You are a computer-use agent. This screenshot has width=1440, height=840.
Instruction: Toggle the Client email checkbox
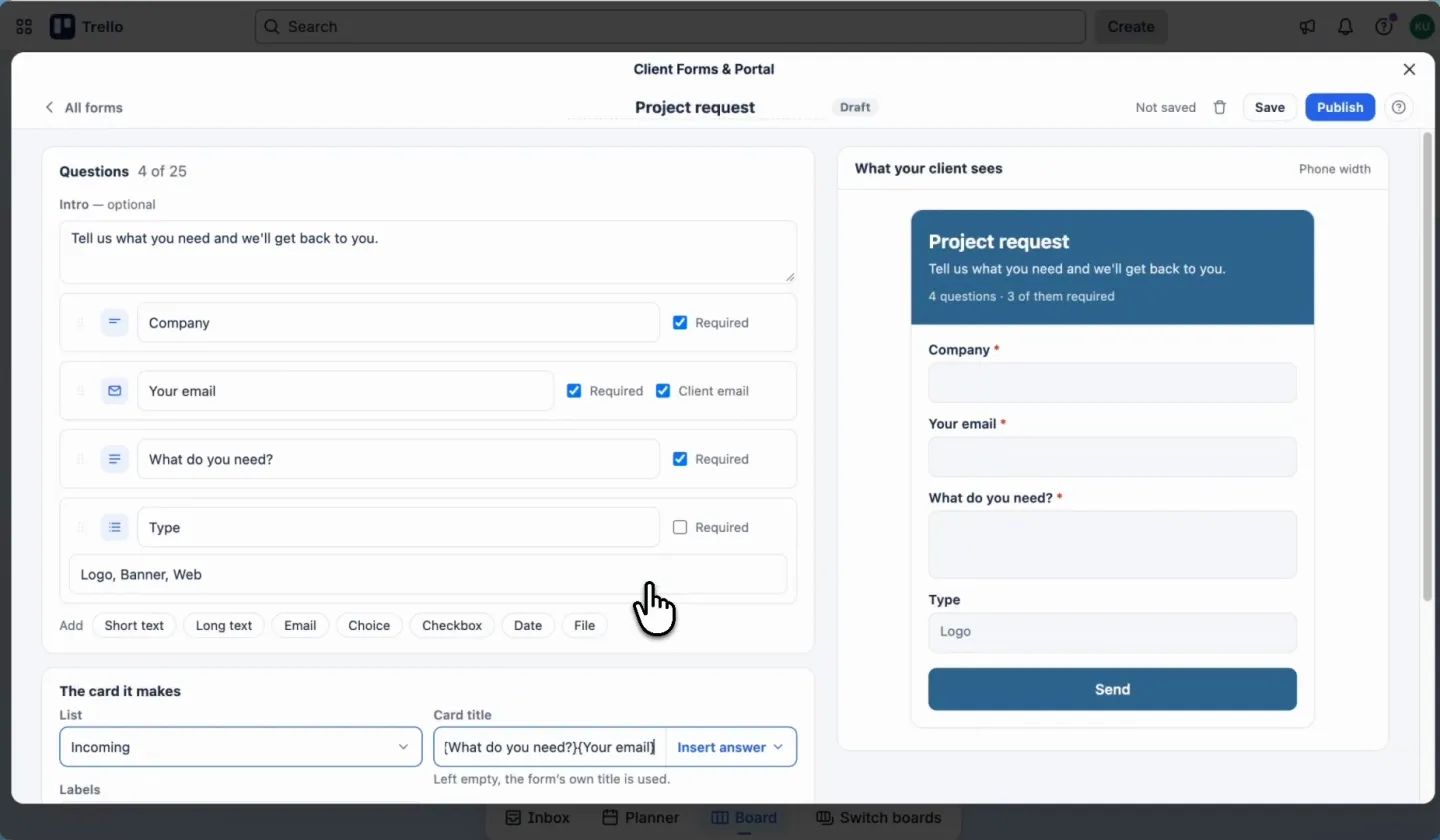click(663, 391)
